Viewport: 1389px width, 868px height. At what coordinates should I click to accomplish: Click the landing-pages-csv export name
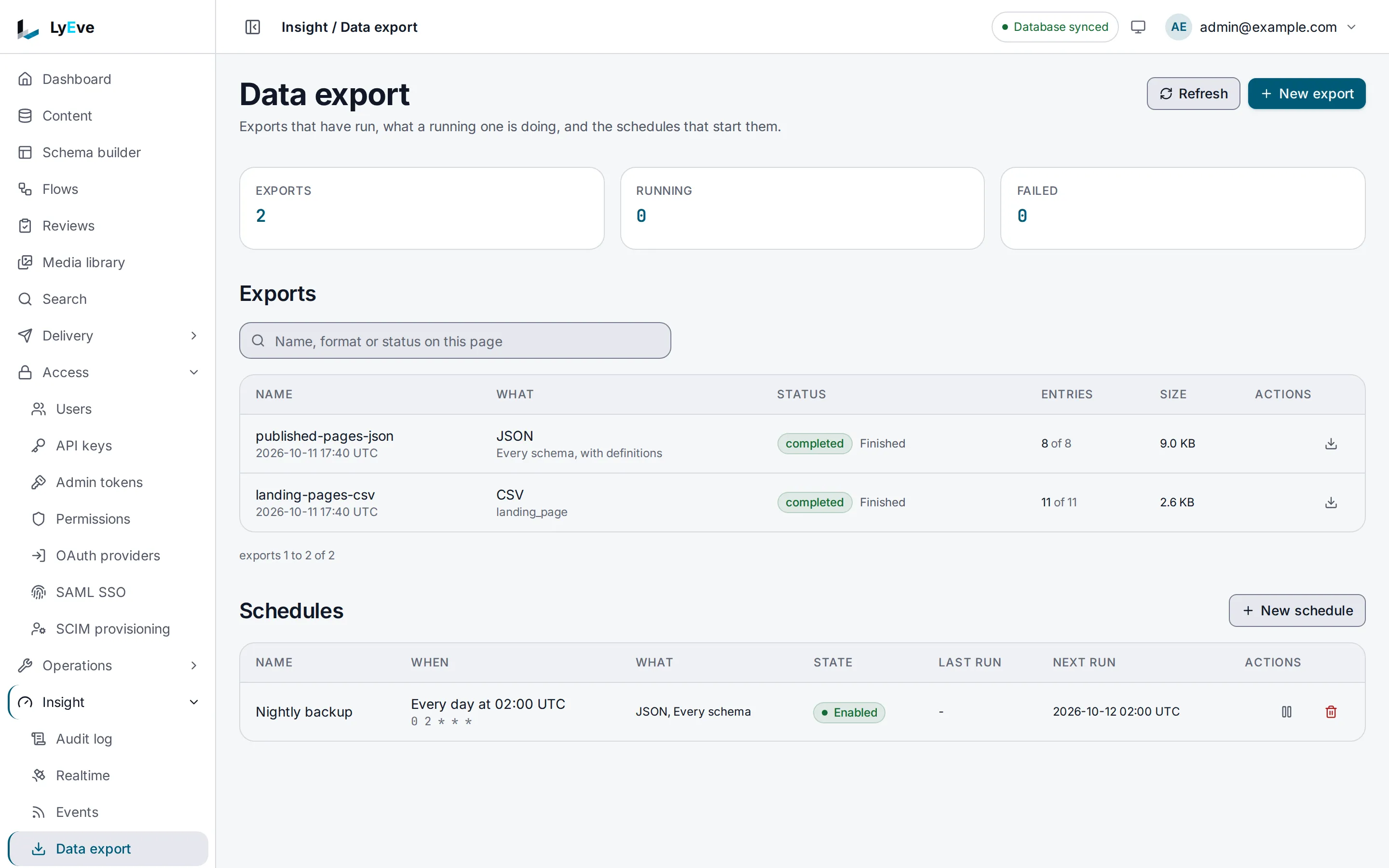point(315,495)
